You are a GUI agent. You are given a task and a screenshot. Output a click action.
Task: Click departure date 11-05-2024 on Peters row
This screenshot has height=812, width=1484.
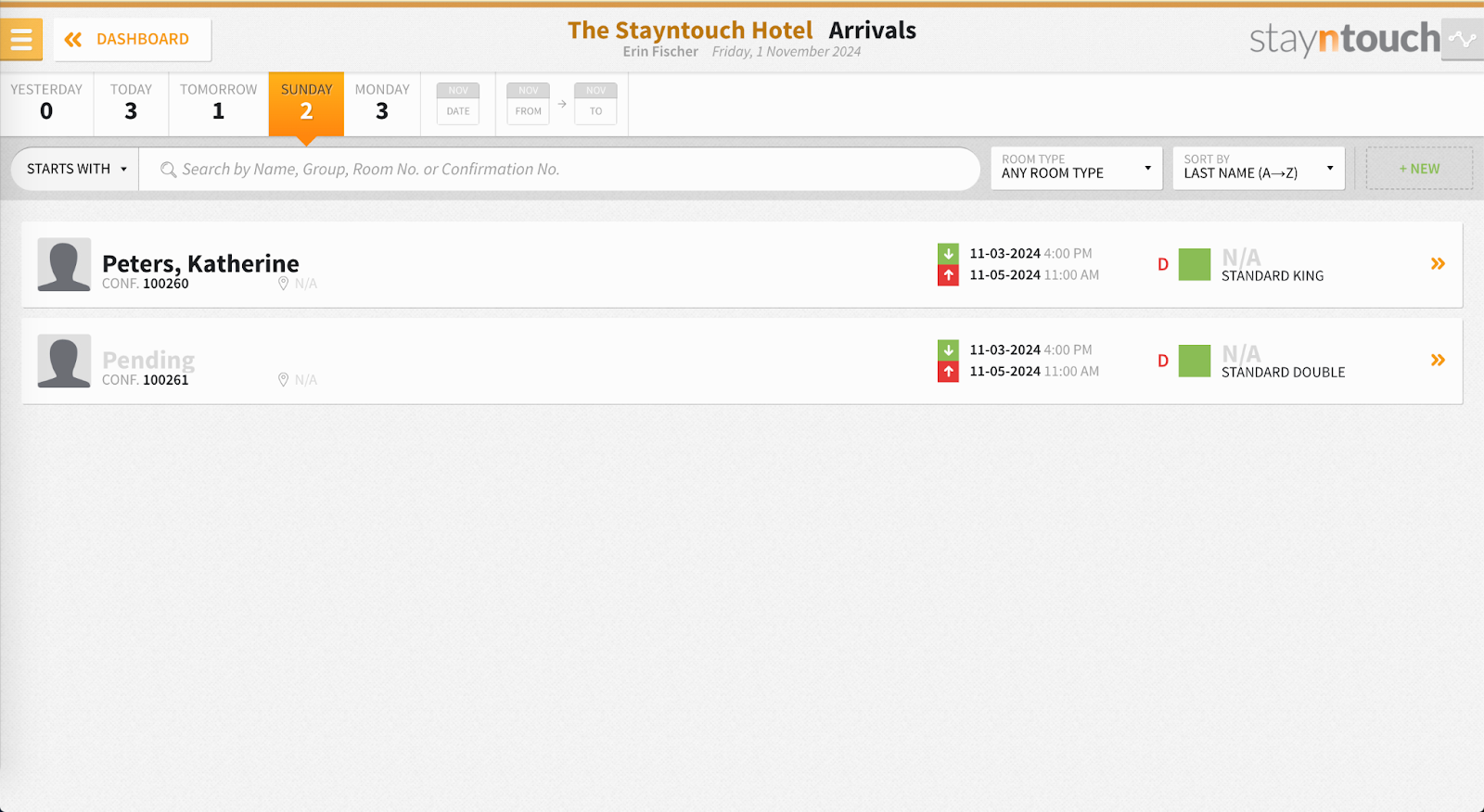(x=1004, y=275)
